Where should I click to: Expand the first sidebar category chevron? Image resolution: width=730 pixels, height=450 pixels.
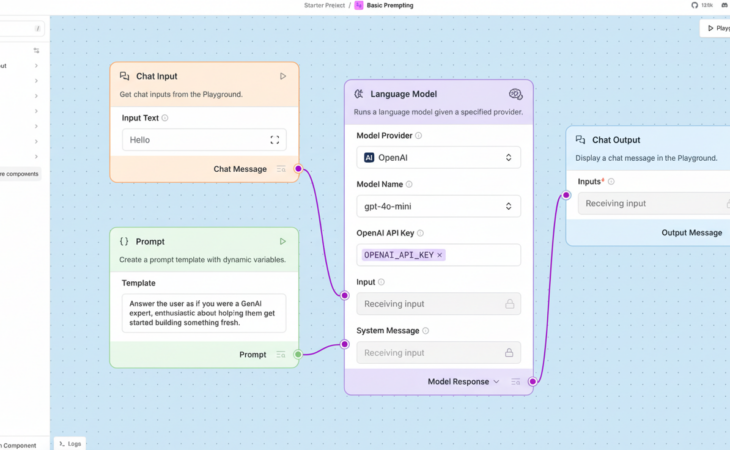[x=37, y=66]
